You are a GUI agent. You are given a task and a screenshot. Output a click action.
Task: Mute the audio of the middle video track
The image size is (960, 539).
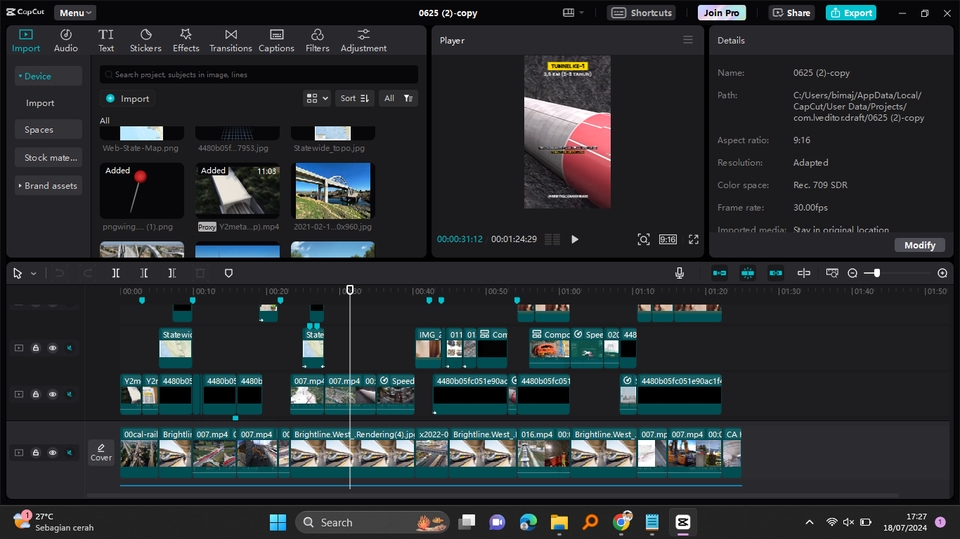click(70, 394)
